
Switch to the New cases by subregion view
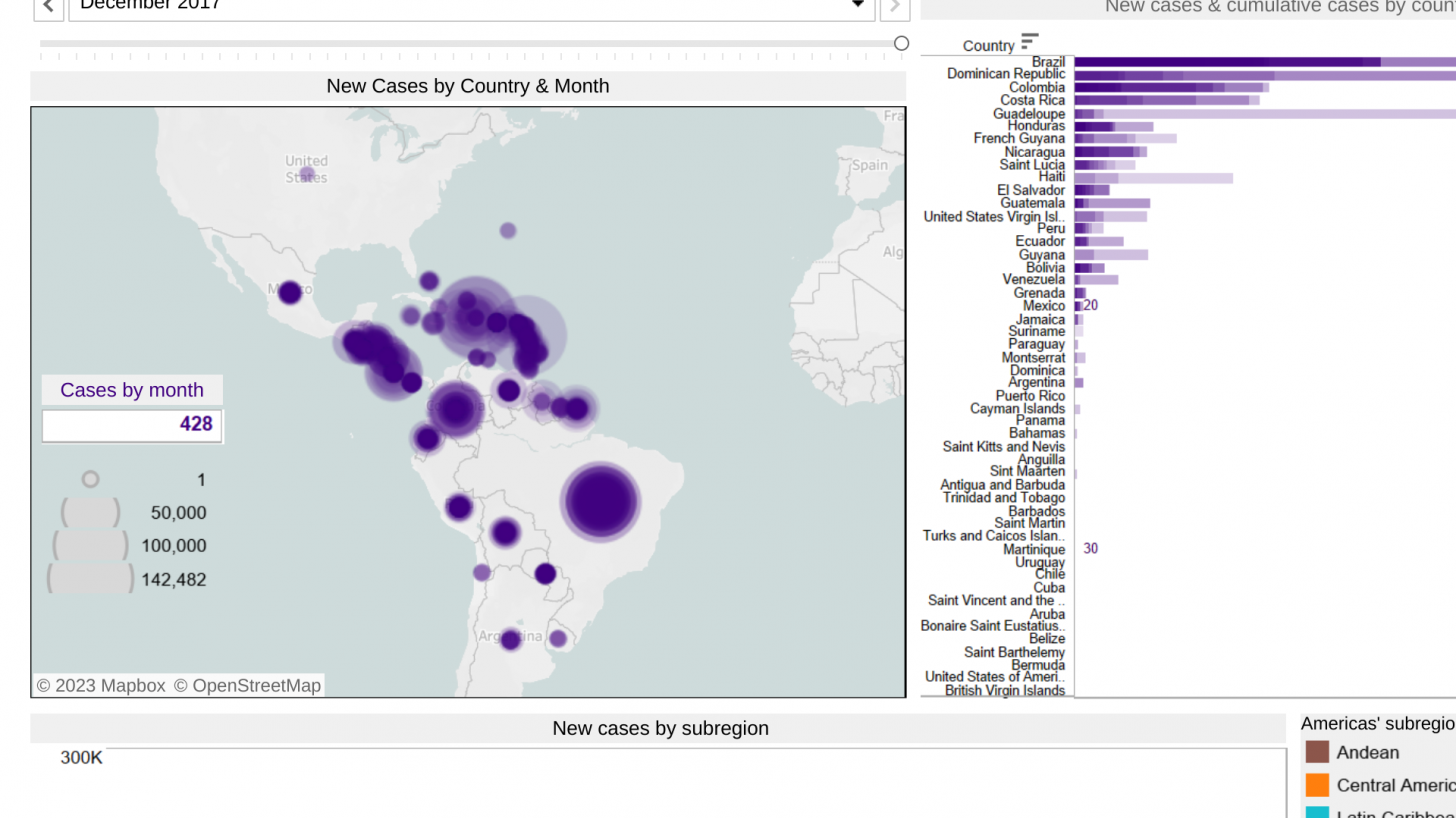(660, 728)
